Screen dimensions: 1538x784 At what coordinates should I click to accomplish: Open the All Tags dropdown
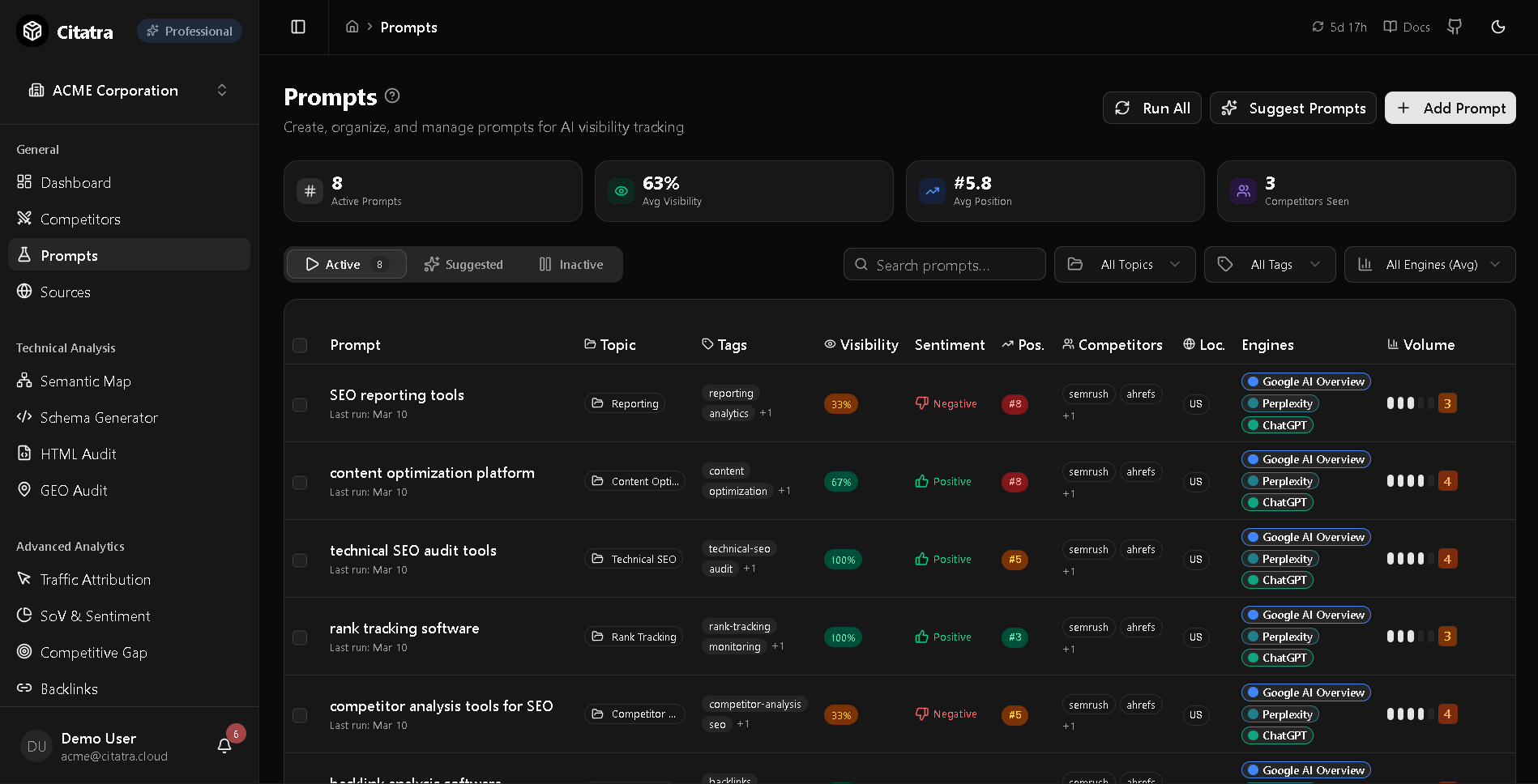[x=1270, y=264]
